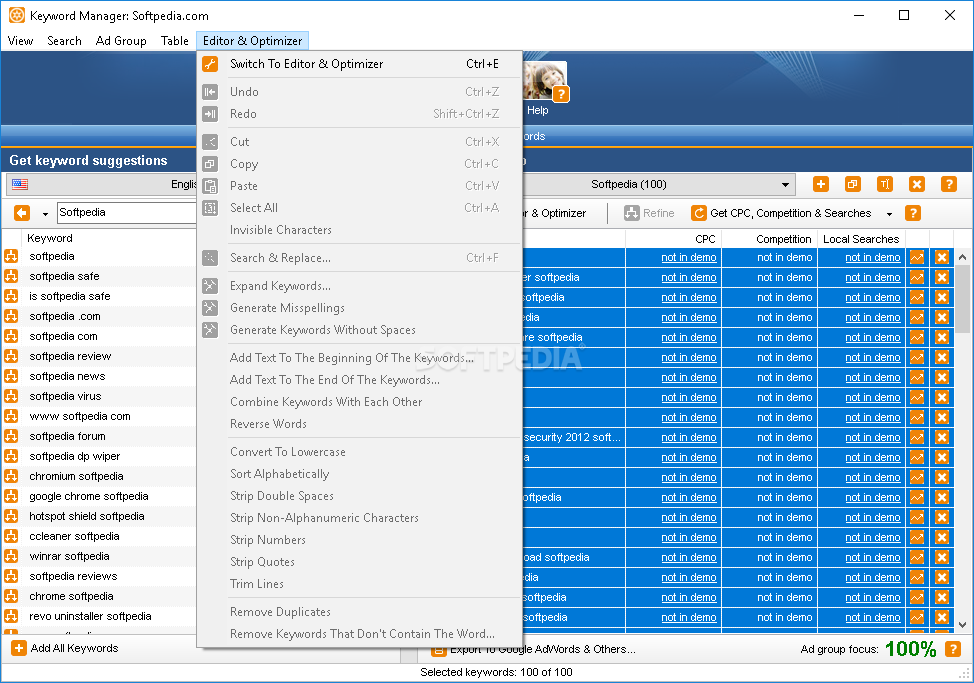
Task: Click the Help icon with girl photo
Action: click(545, 81)
